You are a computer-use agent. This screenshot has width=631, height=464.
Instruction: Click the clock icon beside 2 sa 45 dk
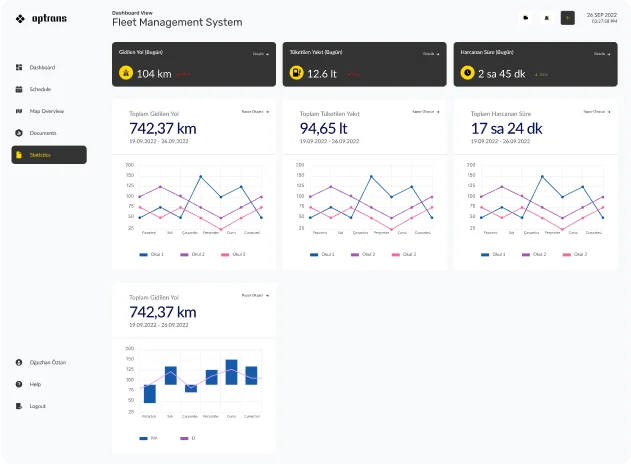pyautogui.click(x=467, y=73)
